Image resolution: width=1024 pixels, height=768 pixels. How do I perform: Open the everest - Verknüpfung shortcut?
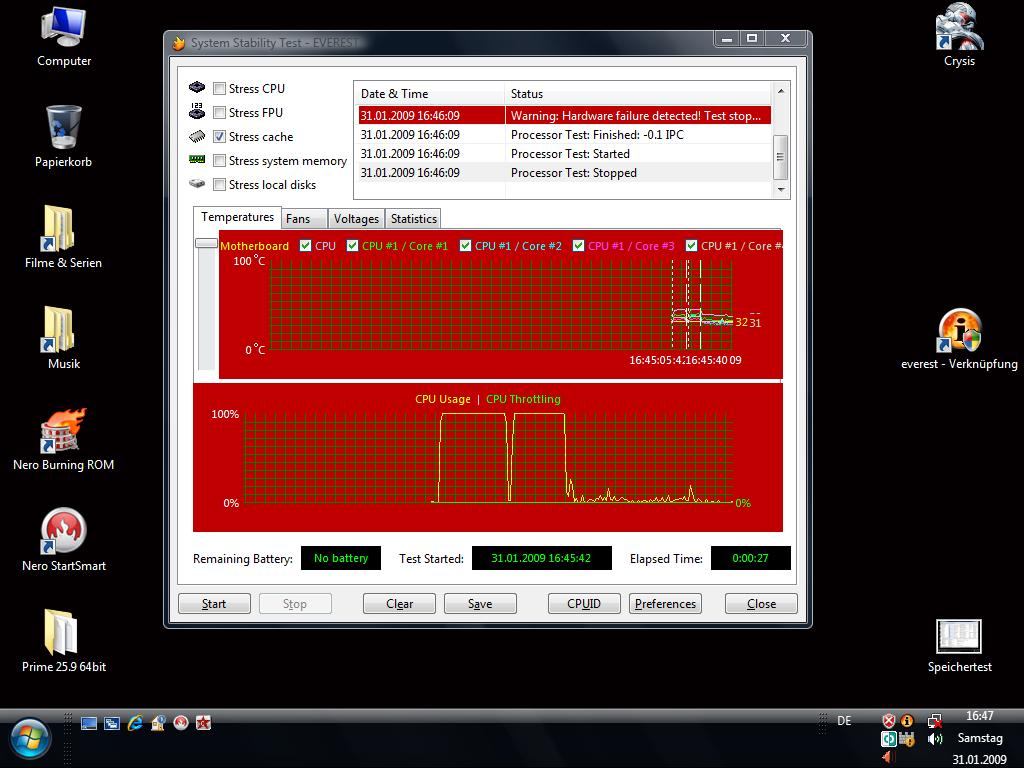959,338
